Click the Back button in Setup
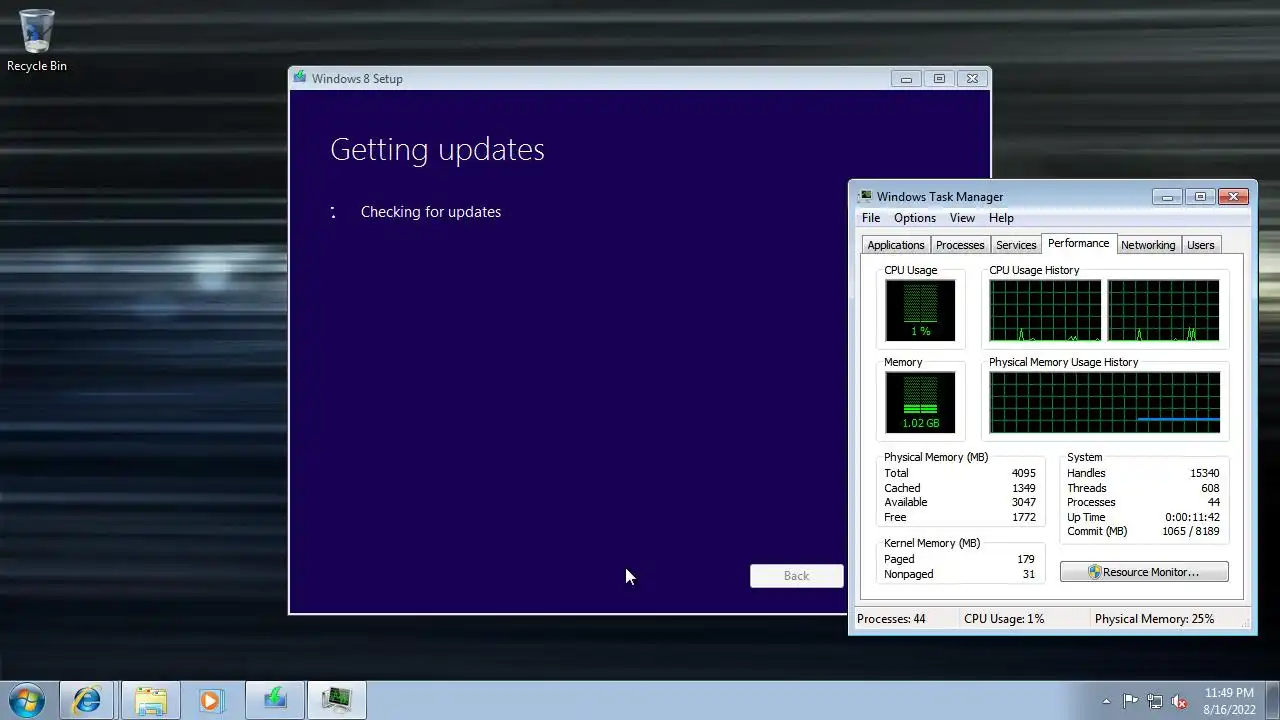This screenshot has width=1280, height=720. pos(797,576)
